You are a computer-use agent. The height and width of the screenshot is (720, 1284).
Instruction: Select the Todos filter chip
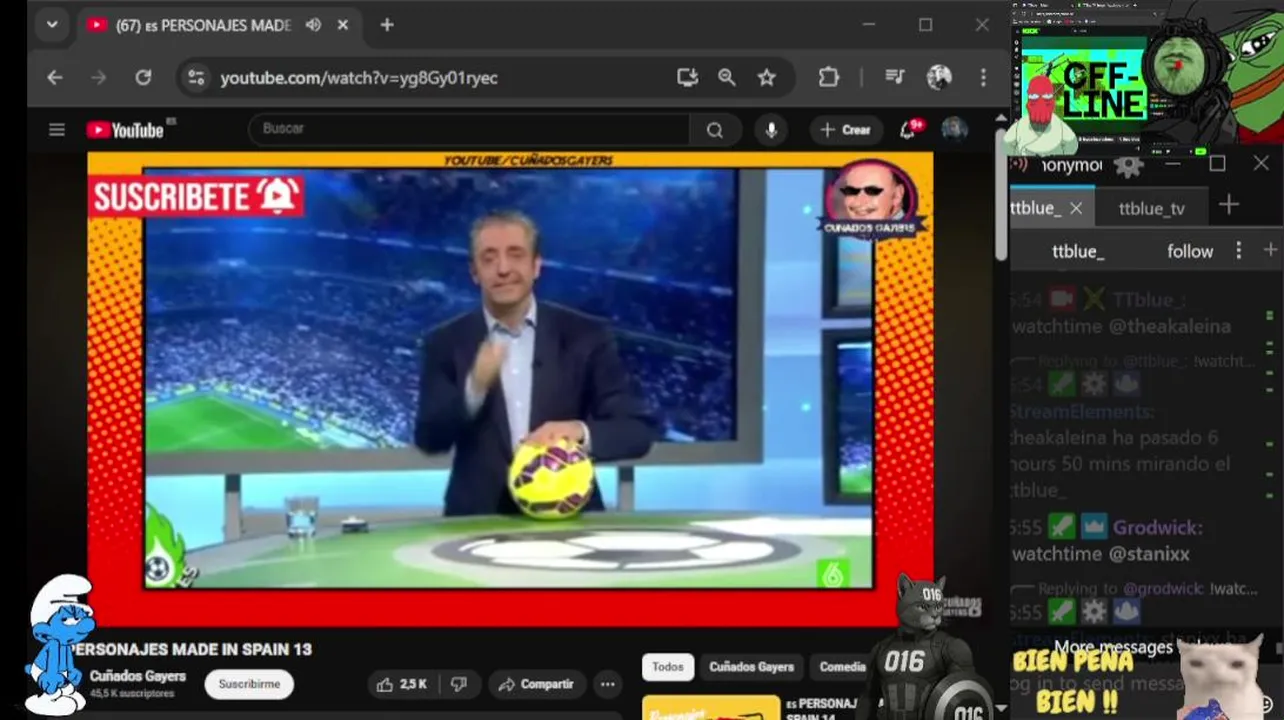pos(668,667)
